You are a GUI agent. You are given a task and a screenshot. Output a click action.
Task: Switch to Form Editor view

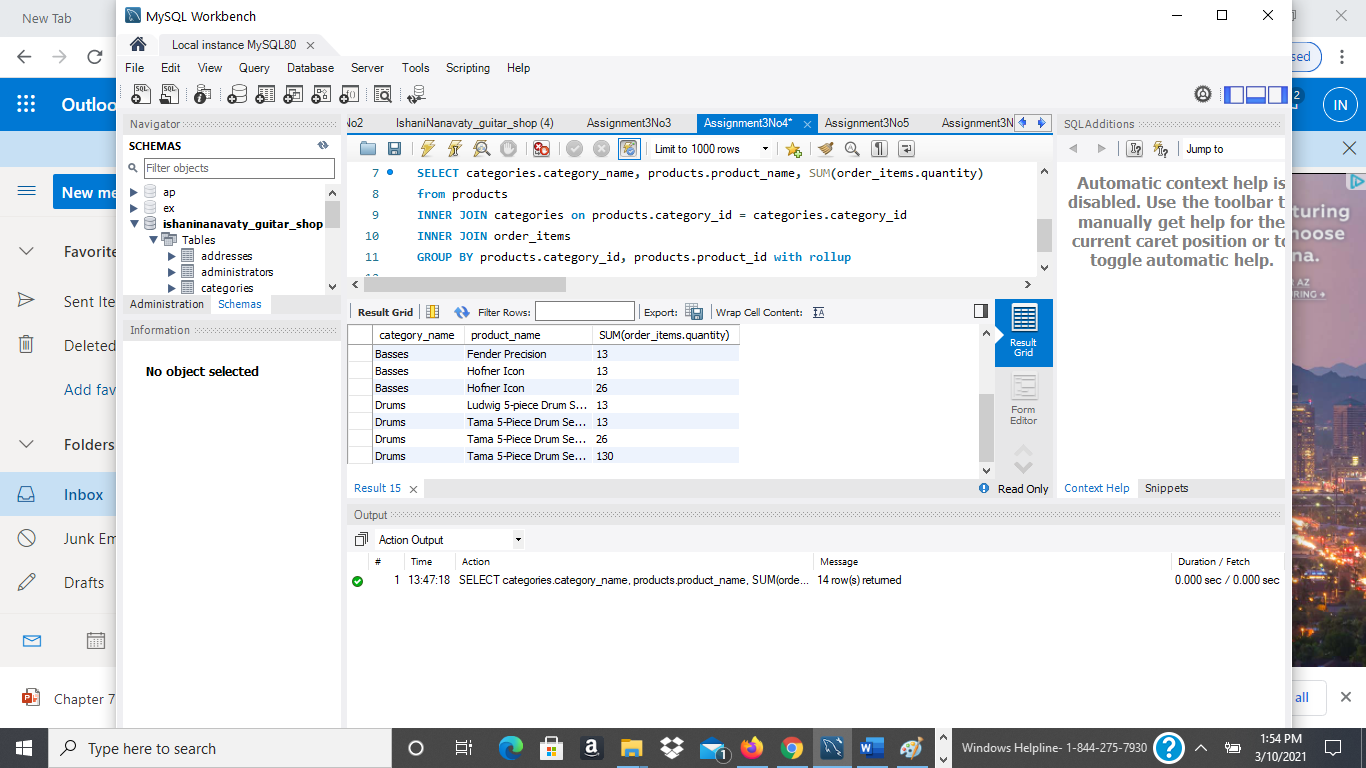pyautogui.click(x=1023, y=397)
